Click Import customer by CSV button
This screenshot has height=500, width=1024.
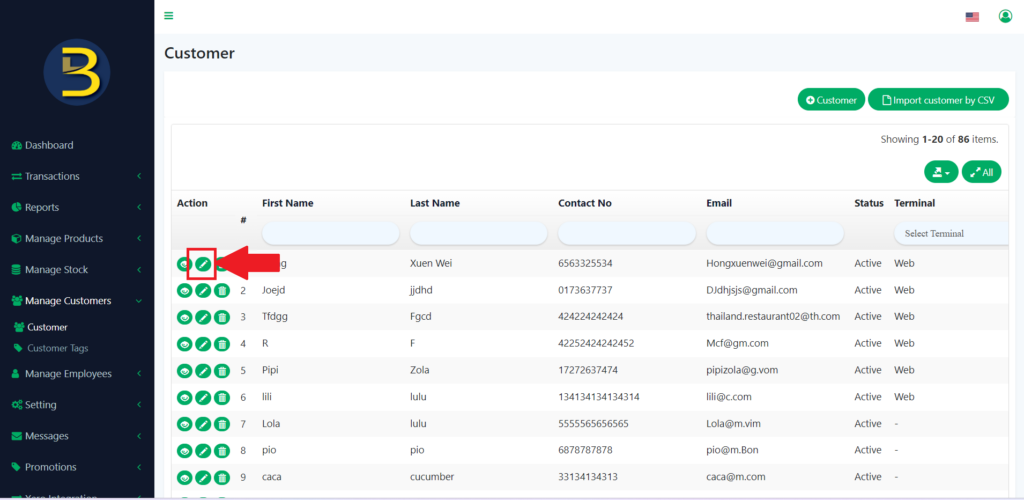tap(938, 100)
